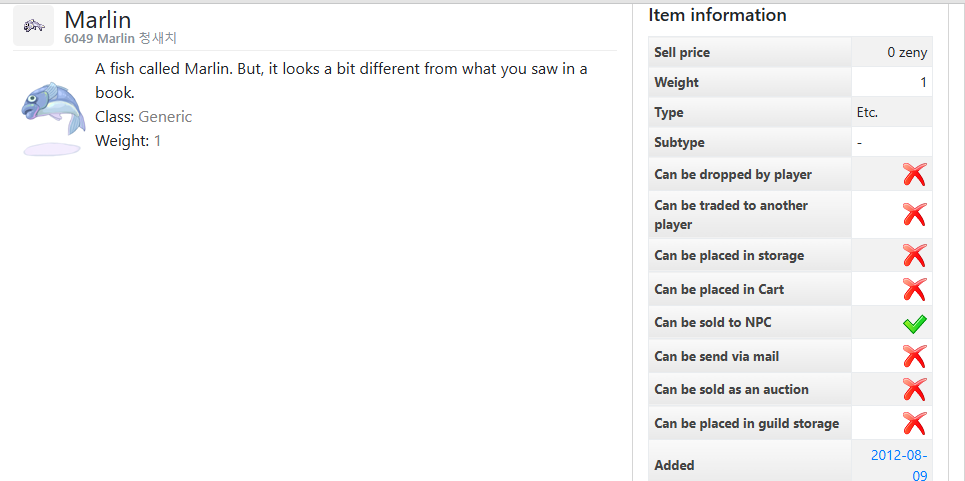The height and width of the screenshot is (481, 965).
Task: Click the Sell price row label
Action: 682,52
